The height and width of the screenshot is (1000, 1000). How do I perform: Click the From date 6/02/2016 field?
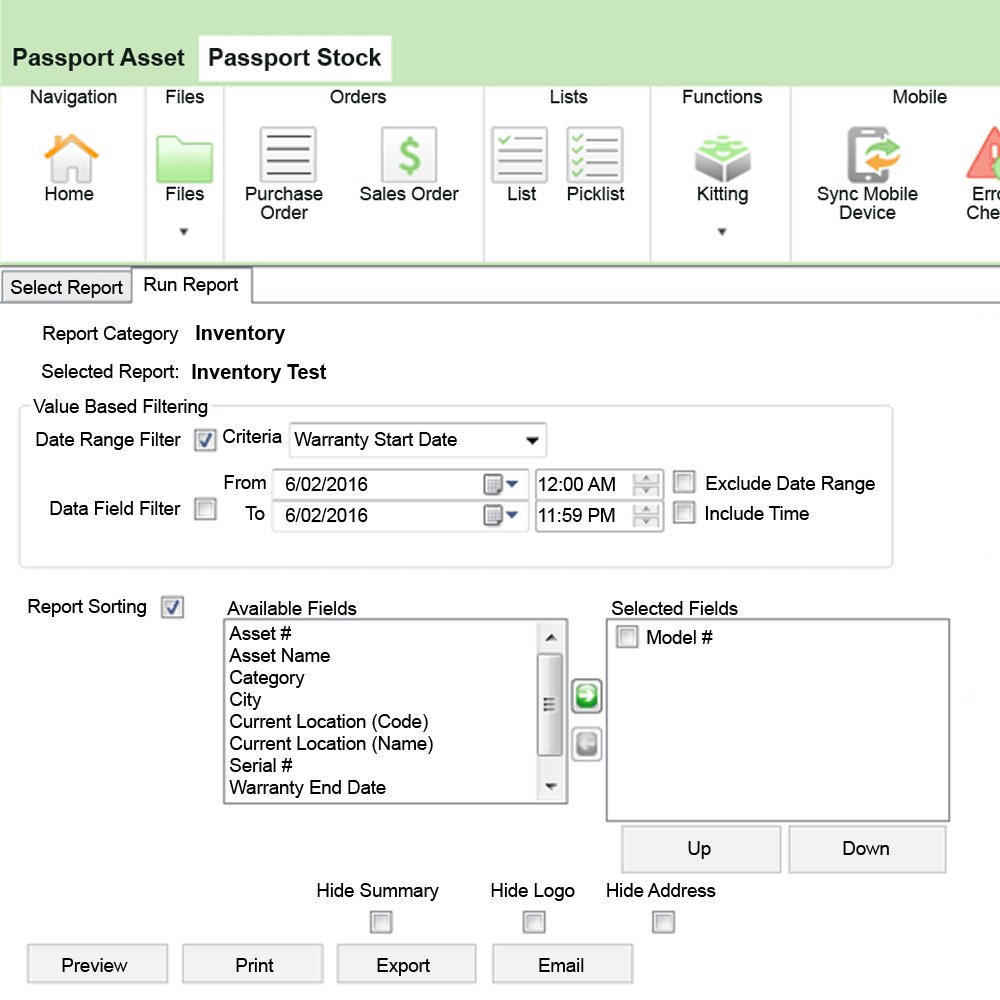400,484
